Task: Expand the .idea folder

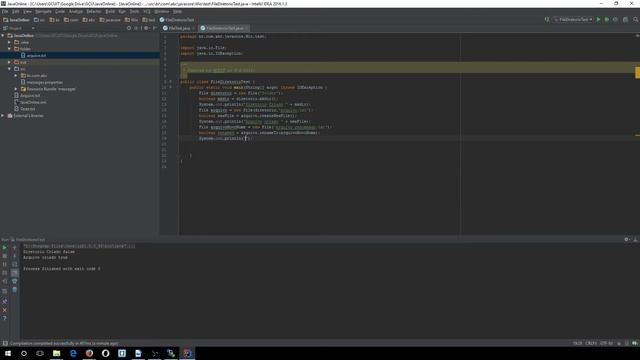Action: [9, 42]
